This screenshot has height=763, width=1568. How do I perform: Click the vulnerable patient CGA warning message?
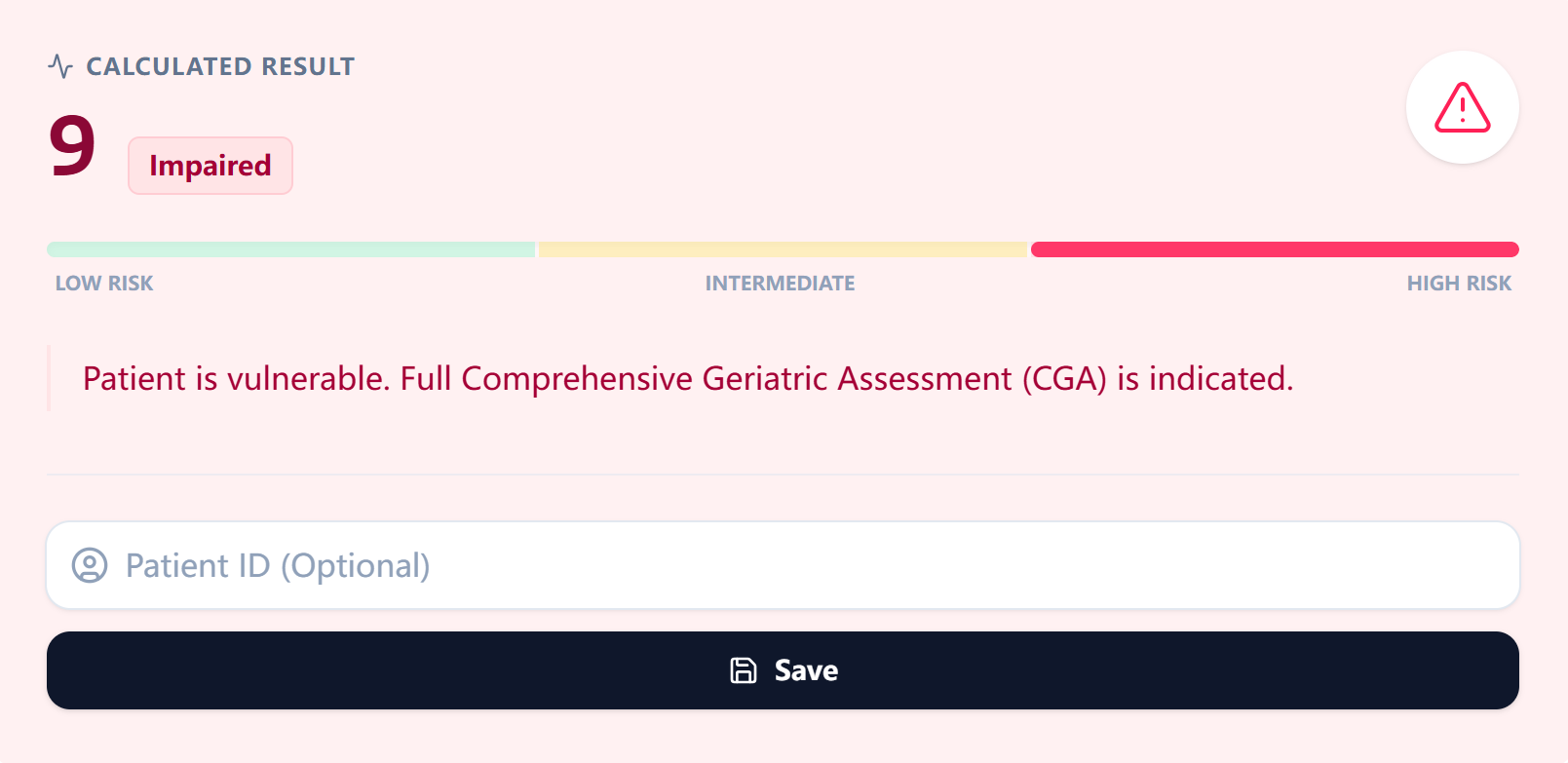(x=687, y=378)
